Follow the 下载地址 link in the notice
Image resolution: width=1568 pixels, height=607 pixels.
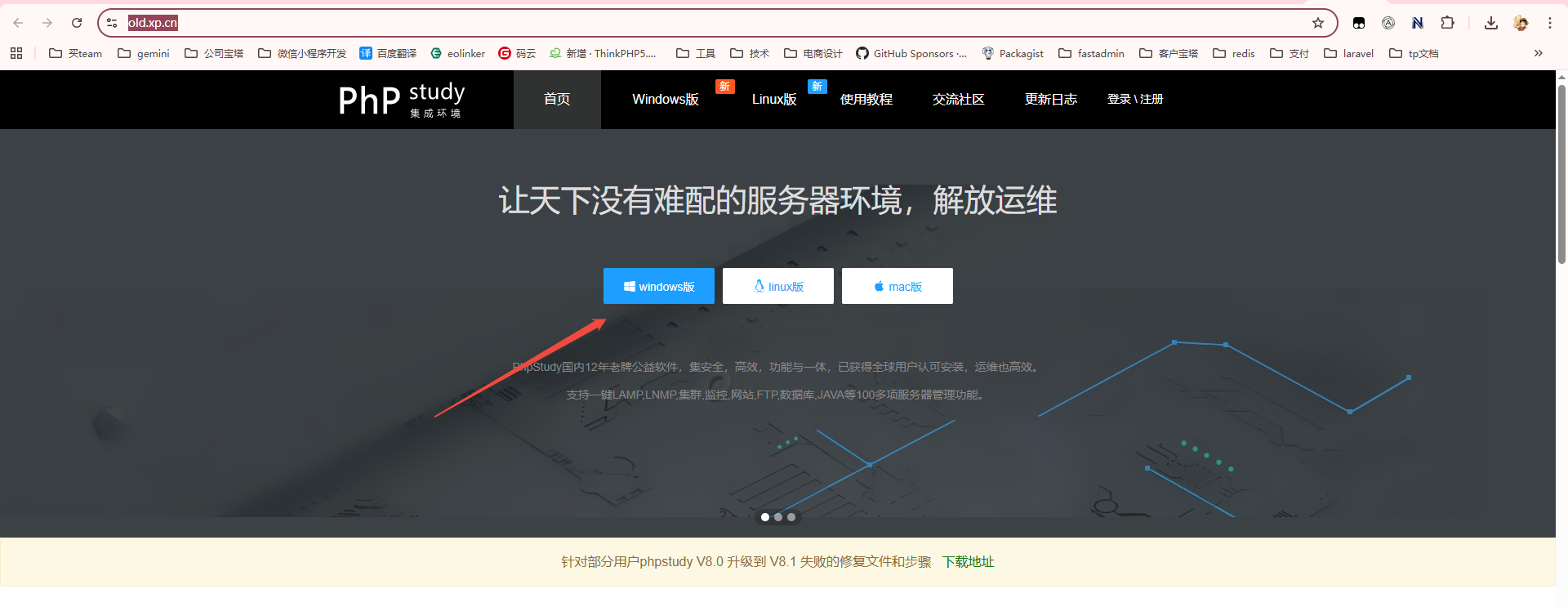968,562
